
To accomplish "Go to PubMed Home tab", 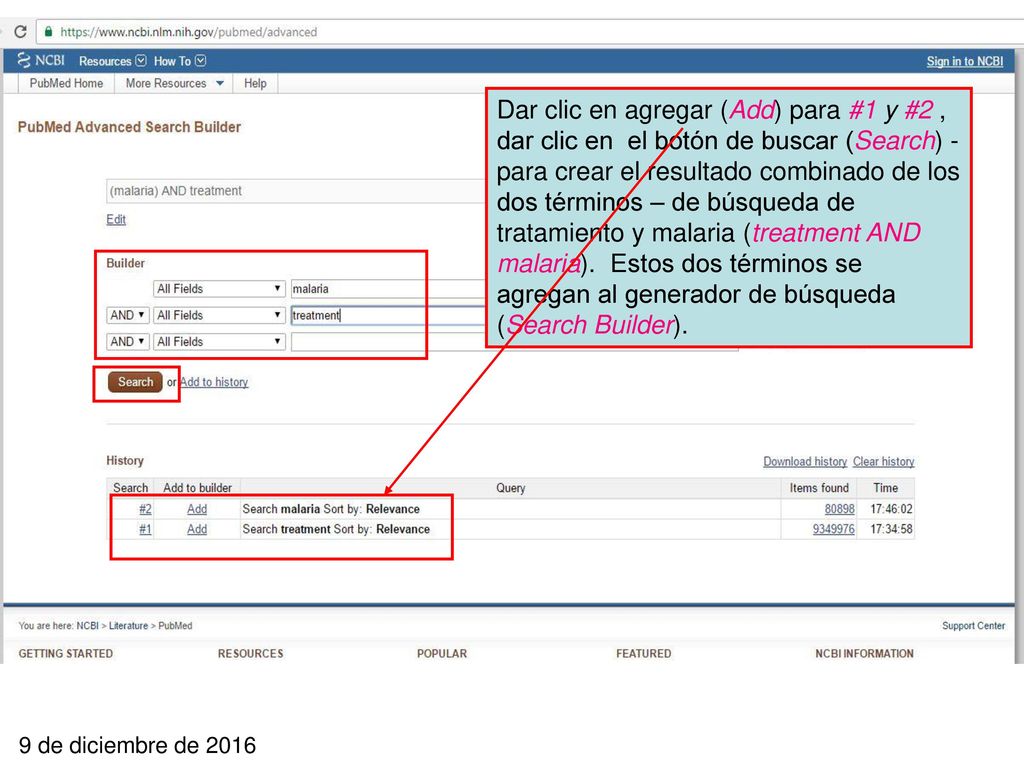I will pyautogui.click(x=66, y=84).
